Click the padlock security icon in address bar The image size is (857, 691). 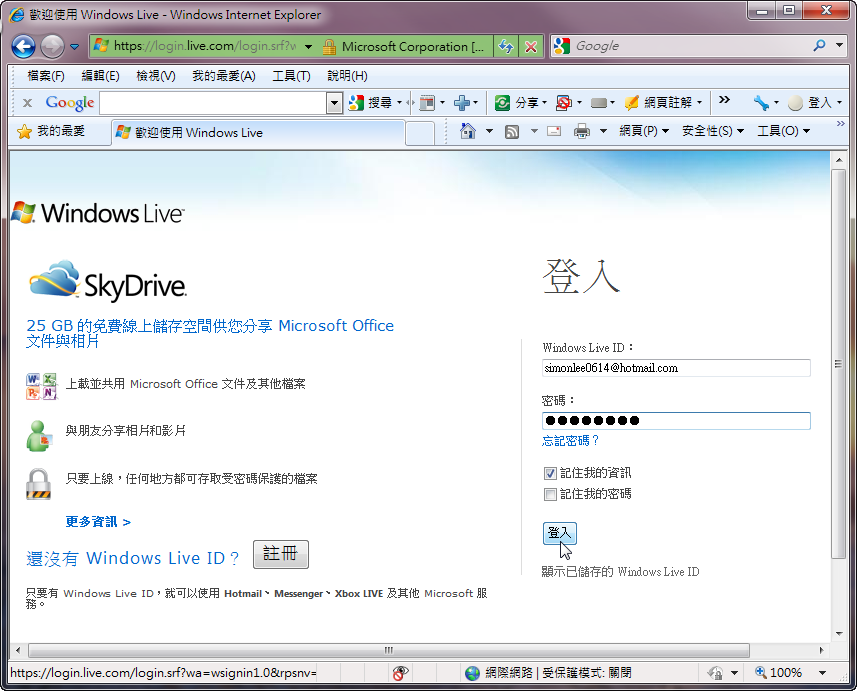(329, 46)
